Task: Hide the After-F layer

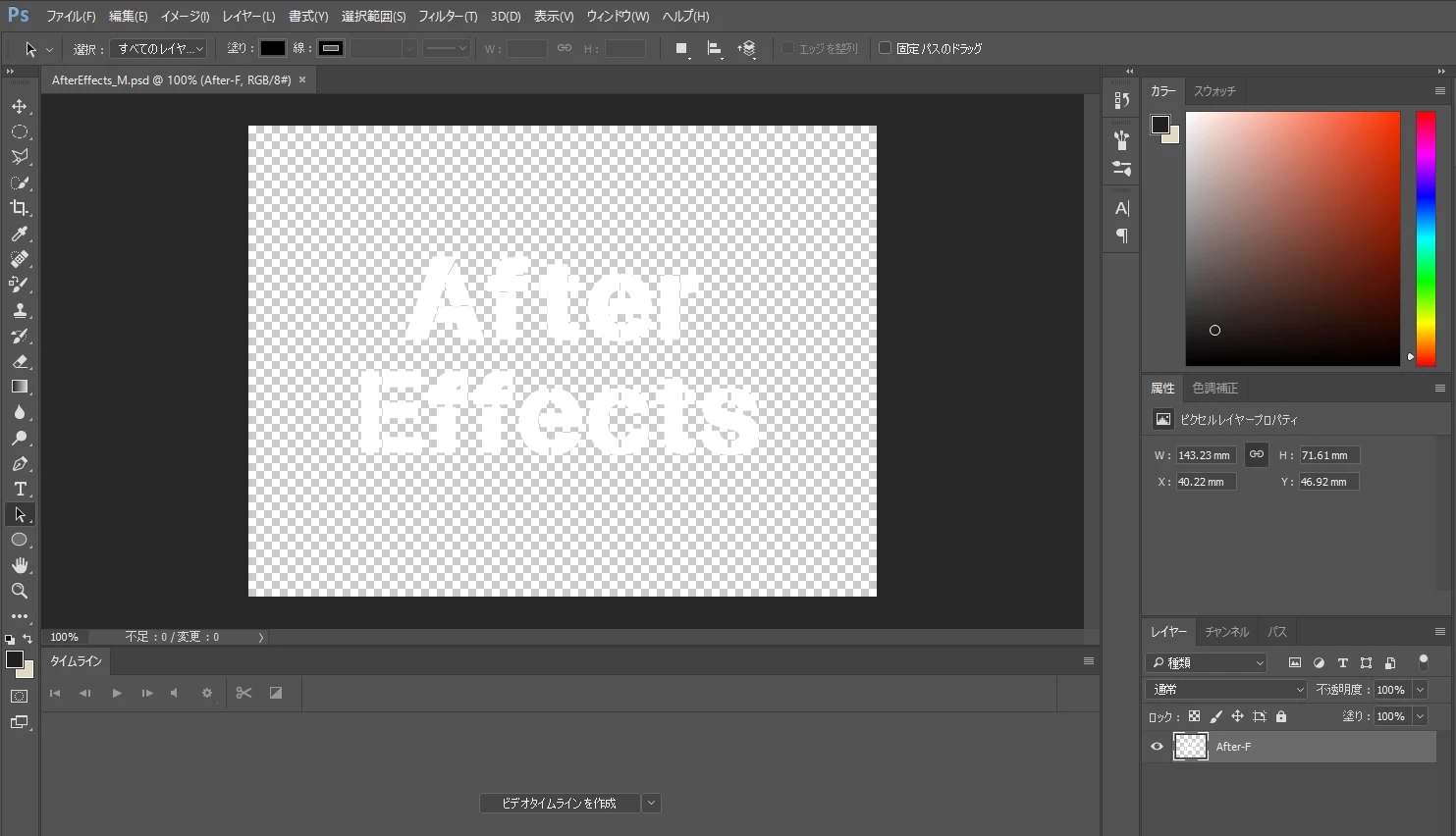Action: pos(1157,747)
